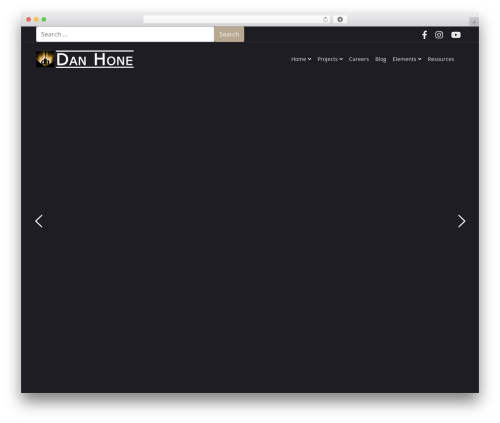
Task: Open the Instagram social icon
Action: coord(439,35)
